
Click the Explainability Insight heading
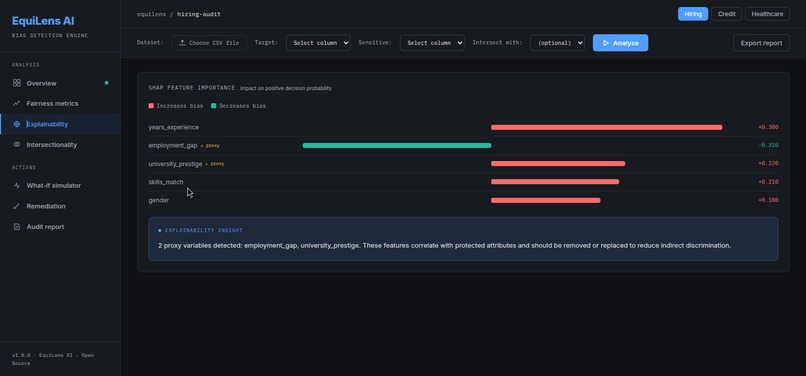coord(204,230)
